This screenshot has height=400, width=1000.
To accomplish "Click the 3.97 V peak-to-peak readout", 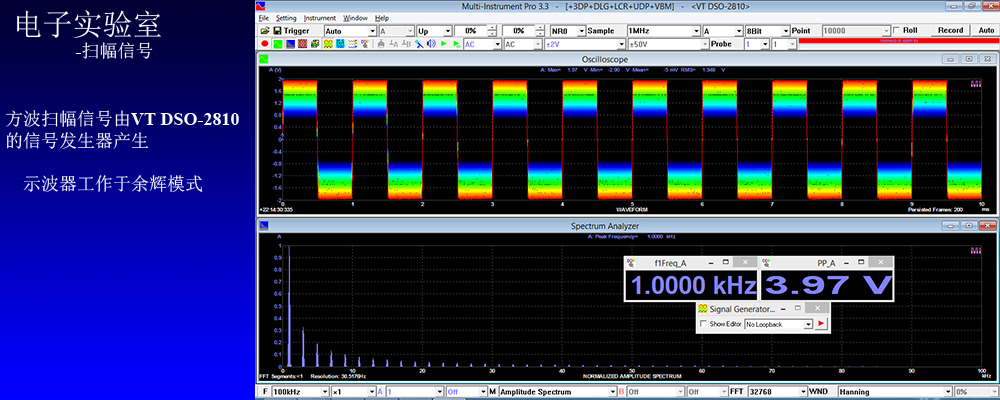I will (827, 285).
